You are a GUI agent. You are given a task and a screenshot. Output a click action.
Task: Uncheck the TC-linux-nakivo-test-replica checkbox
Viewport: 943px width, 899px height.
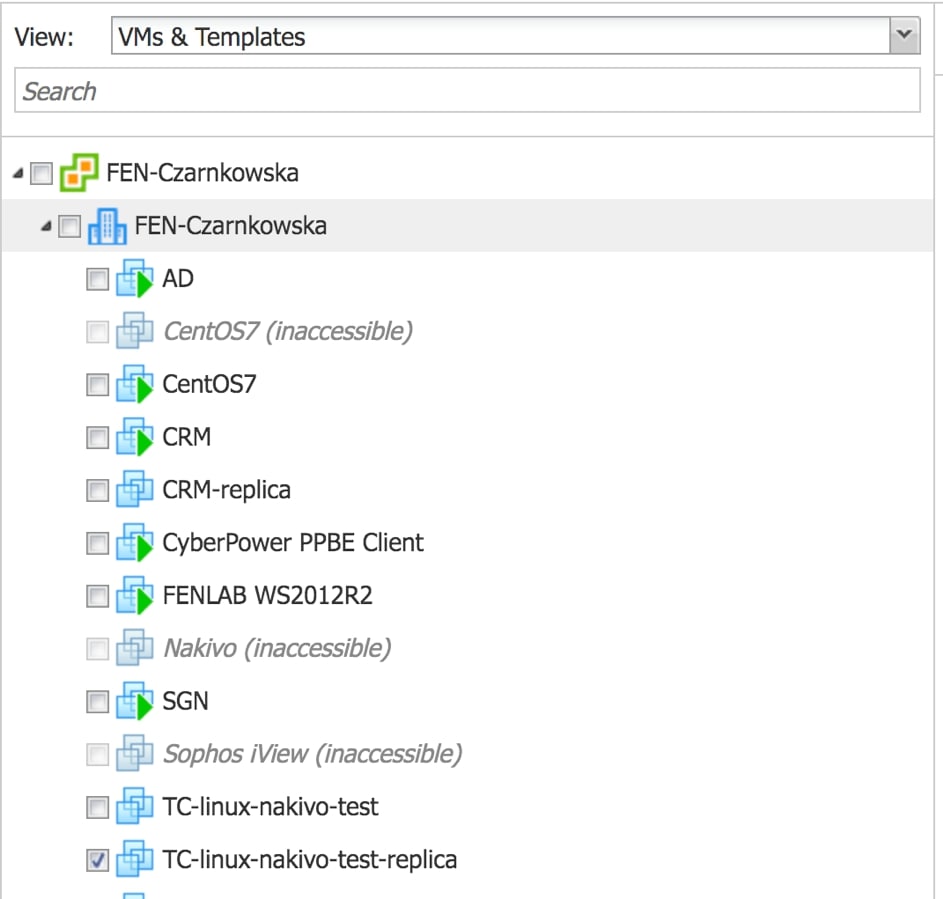coord(97,860)
